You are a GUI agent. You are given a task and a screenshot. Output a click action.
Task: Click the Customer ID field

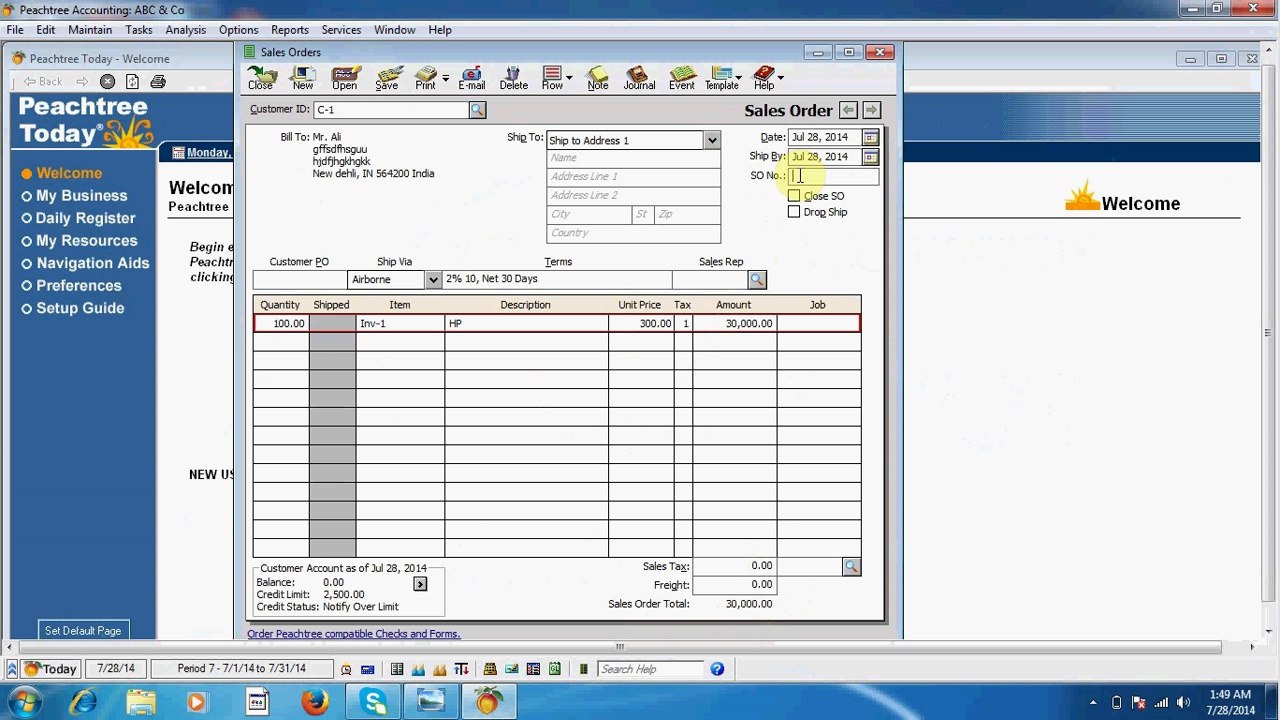[392, 110]
